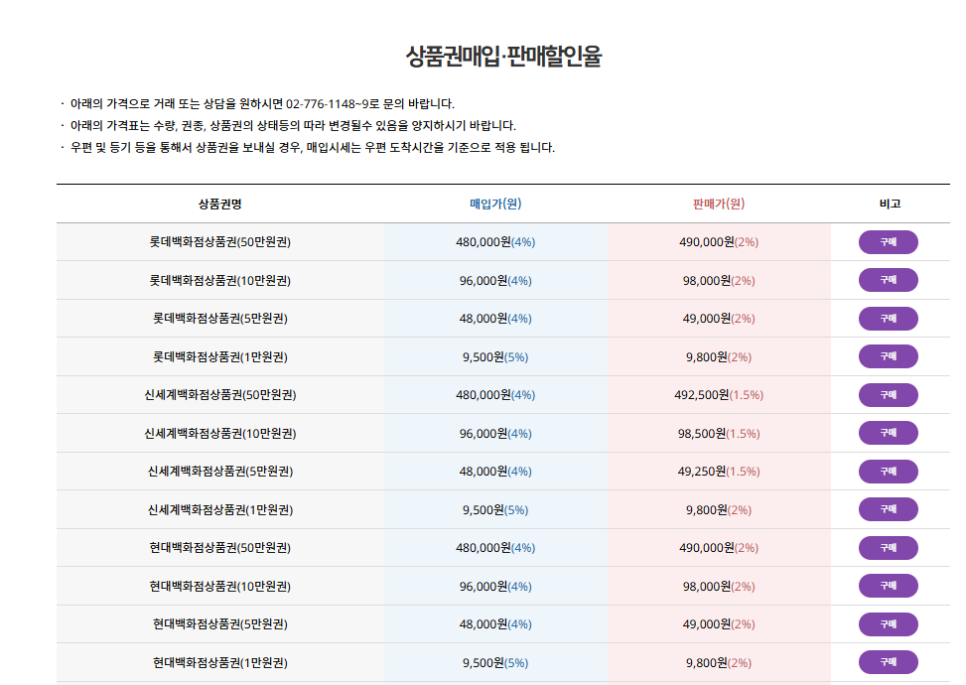
Task: Click 구매 button for 롯데백화점상품권(10만원권)
Action: click(888, 280)
